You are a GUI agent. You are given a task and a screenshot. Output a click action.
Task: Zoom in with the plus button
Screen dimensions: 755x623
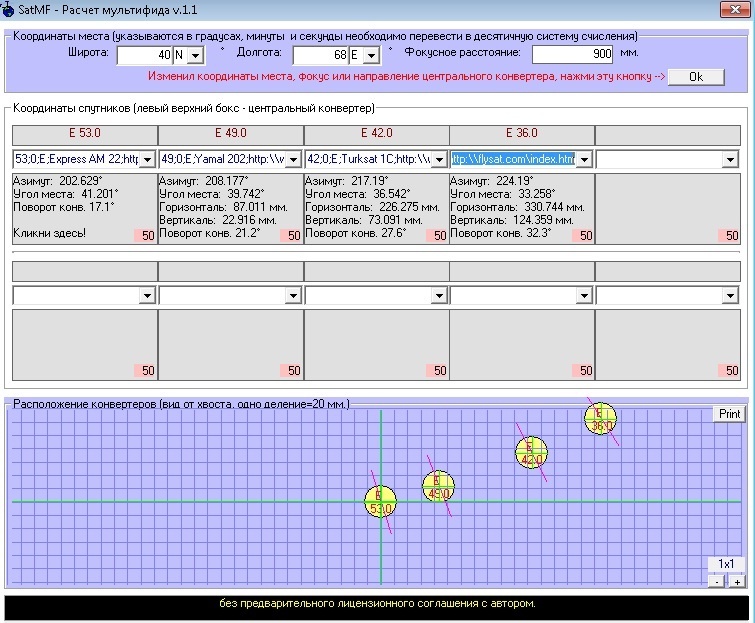pos(736,581)
